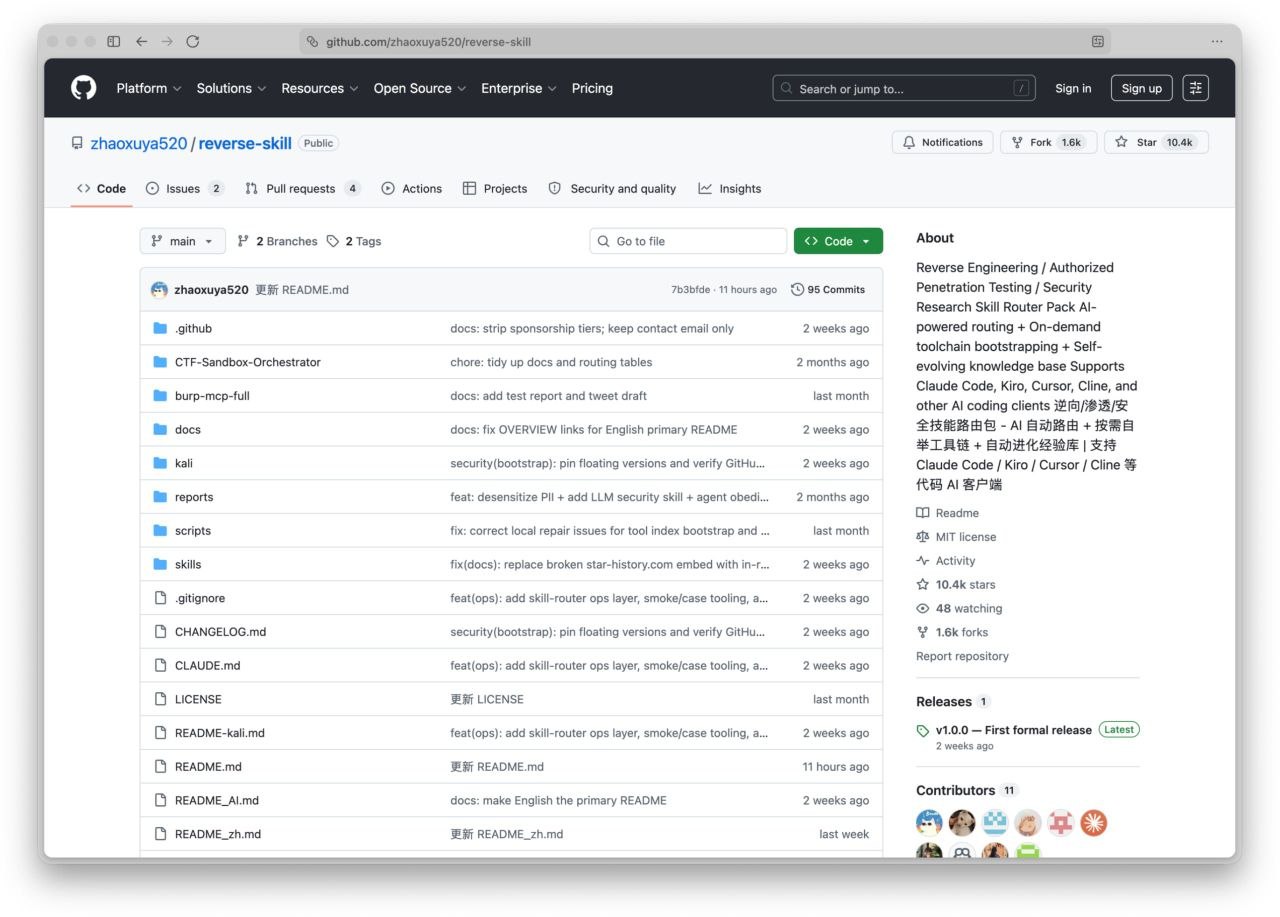Open the reader icon in address bar
Screen dimensions: 1280x917
[1098, 42]
